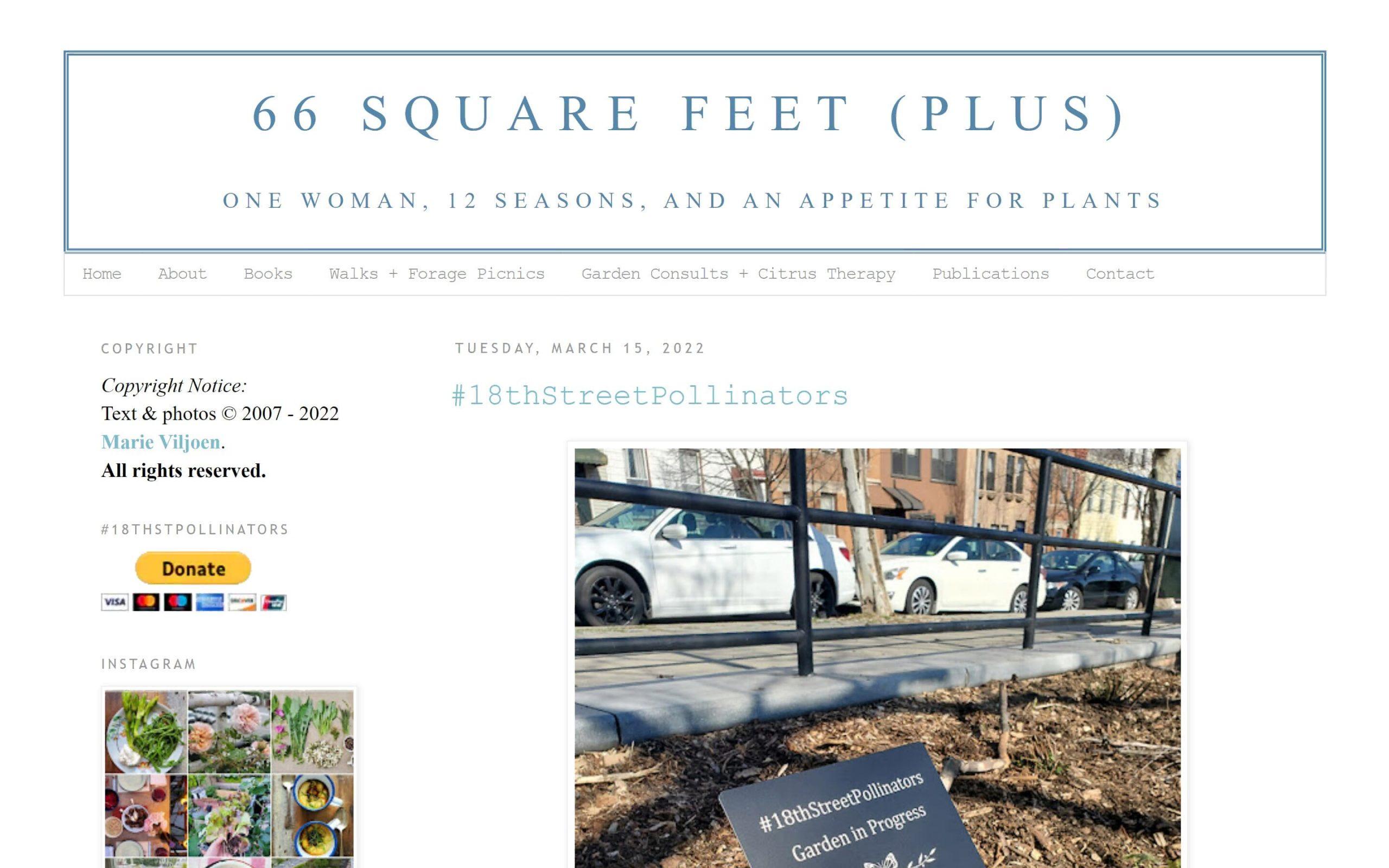Open the Books page
The image size is (1389, 868).
(x=268, y=274)
